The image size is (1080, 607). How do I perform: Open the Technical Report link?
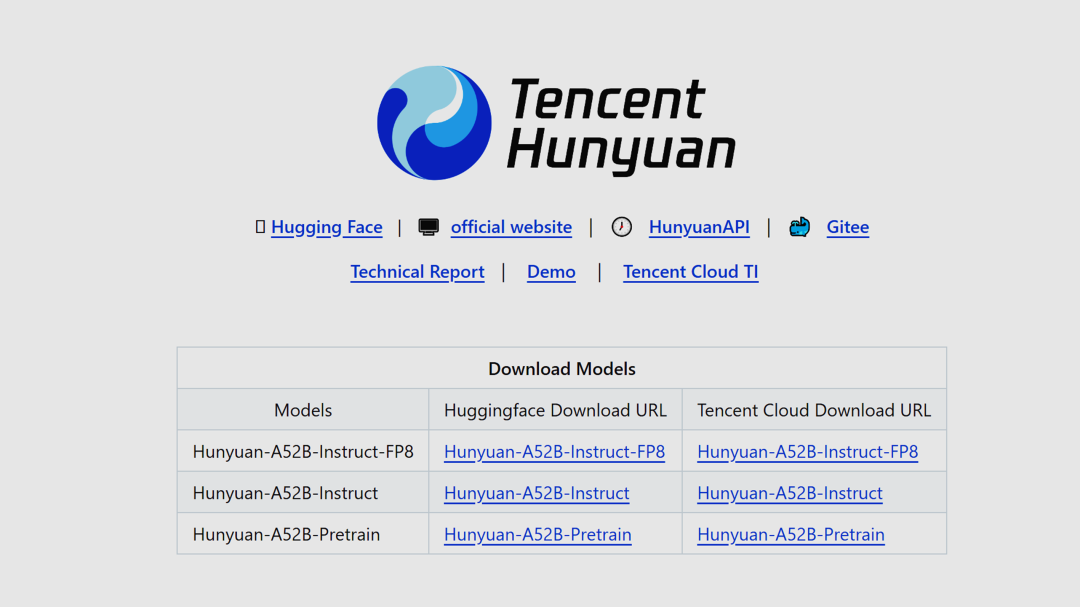(x=417, y=271)
